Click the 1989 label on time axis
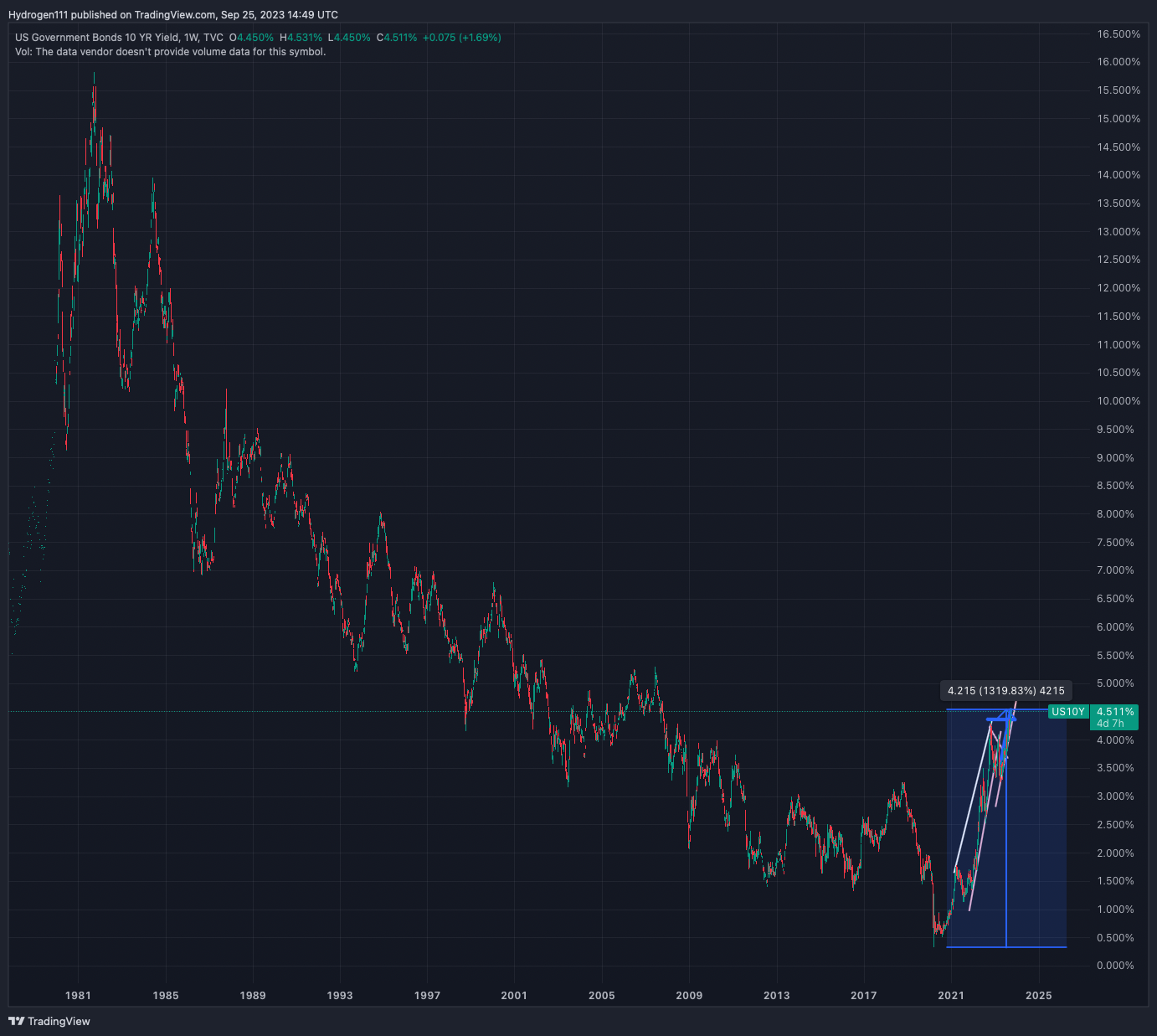 253,996
